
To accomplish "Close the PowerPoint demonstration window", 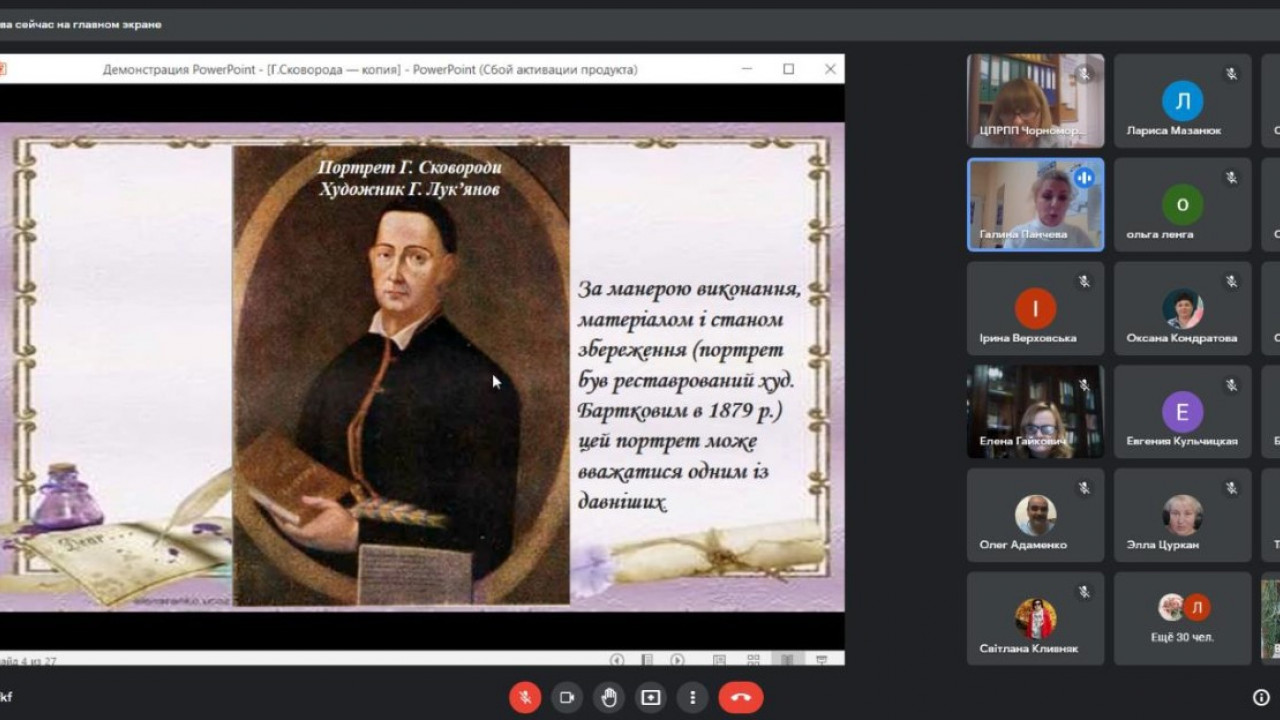I will tap(830, 69).
